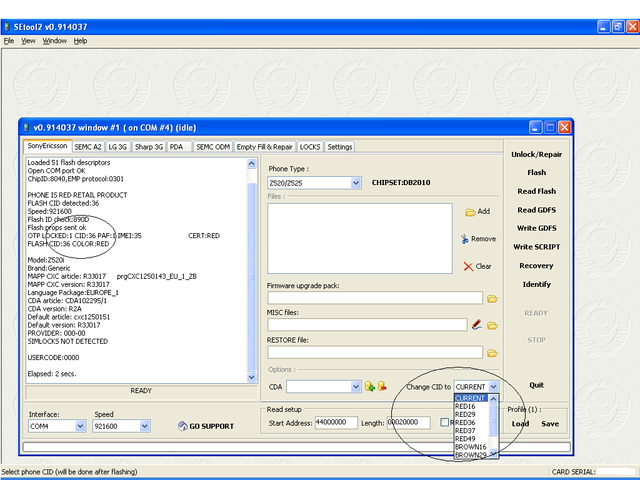Click log panel scroll up arrow
Image resolution: width=640 pixels, height=480 pixels.
(251, 164)
